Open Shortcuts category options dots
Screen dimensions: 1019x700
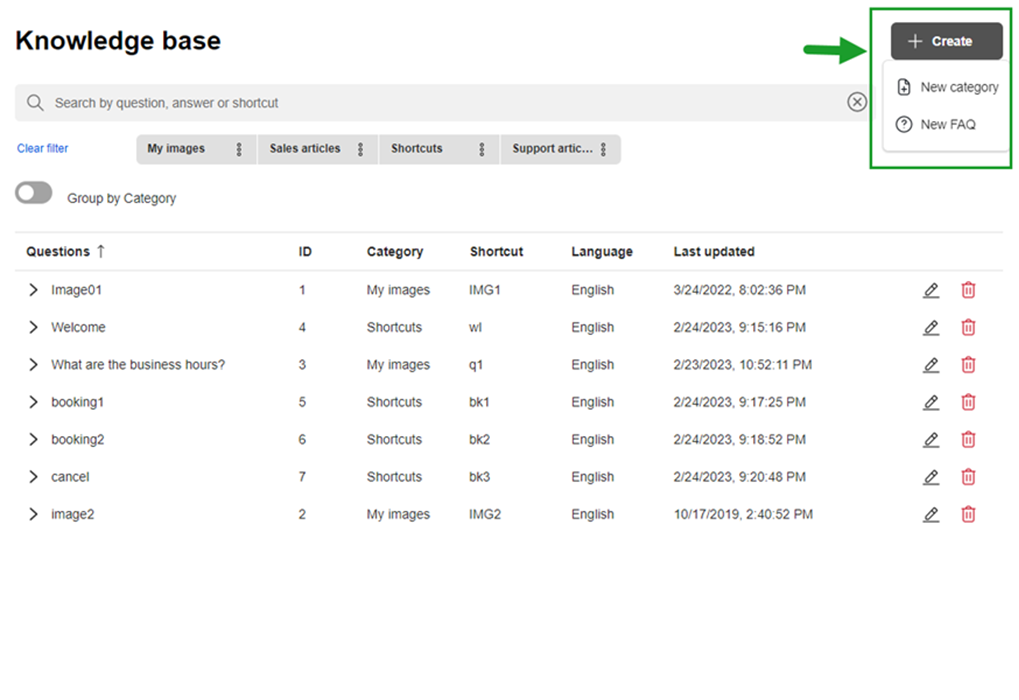click(482, 149)
